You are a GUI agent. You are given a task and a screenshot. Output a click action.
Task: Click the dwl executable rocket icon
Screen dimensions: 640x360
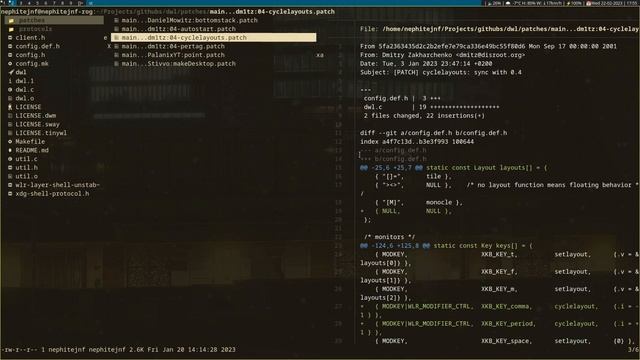point(11,72)
